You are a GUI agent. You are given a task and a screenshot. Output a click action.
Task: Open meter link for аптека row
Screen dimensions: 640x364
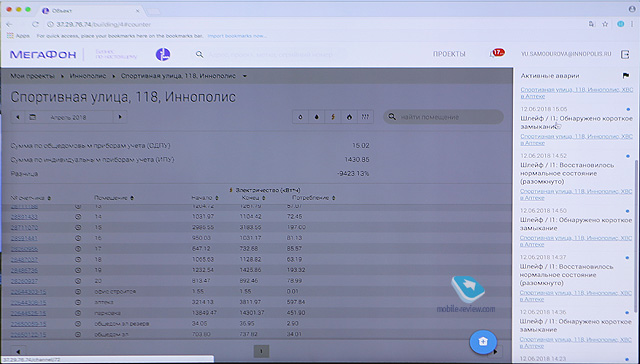(28, 302)
